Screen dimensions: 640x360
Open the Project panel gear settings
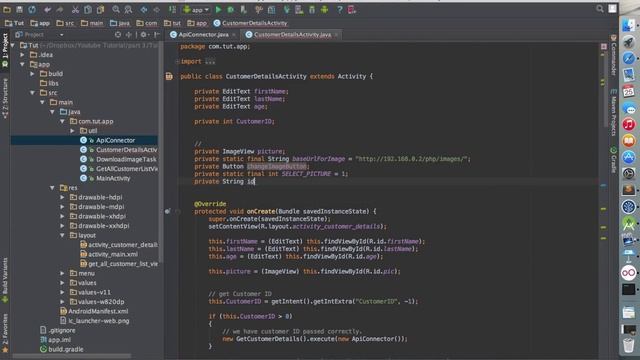144,35
